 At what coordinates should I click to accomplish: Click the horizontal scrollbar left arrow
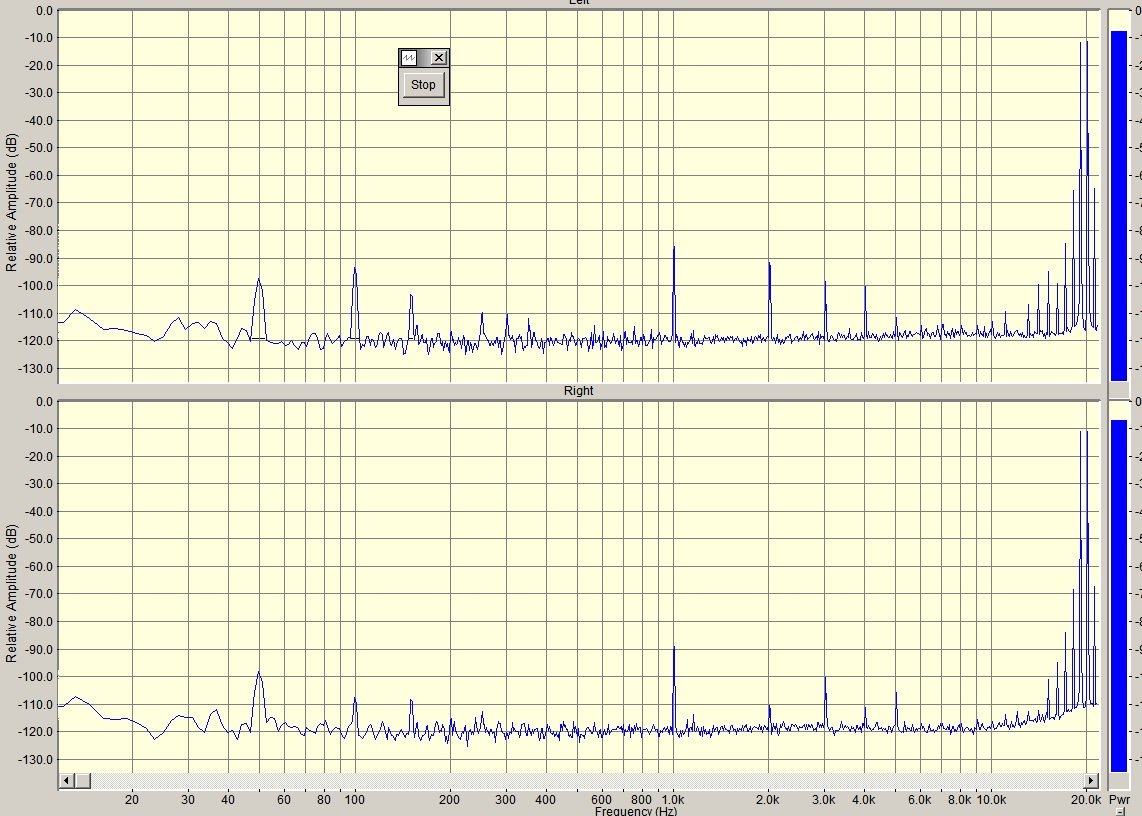pyautogui.click(x=66, y=780)
